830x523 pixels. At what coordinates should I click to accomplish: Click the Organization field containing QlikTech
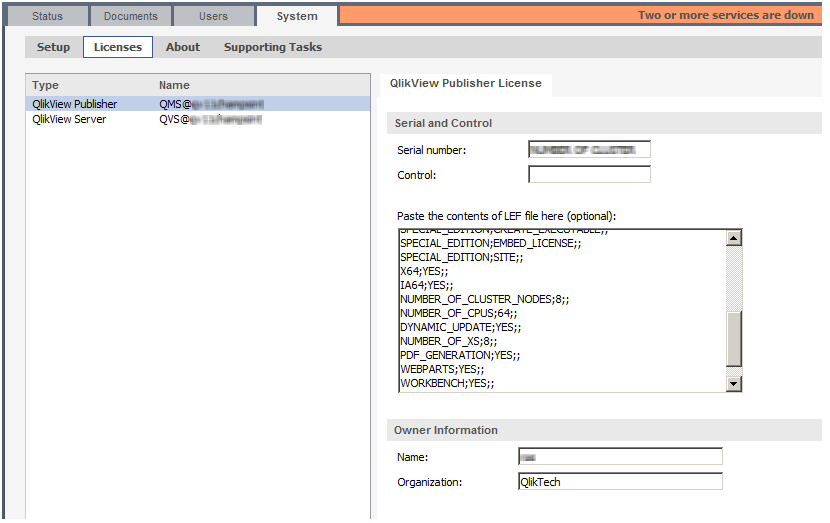pyautogui.click(x=620, y=482)
